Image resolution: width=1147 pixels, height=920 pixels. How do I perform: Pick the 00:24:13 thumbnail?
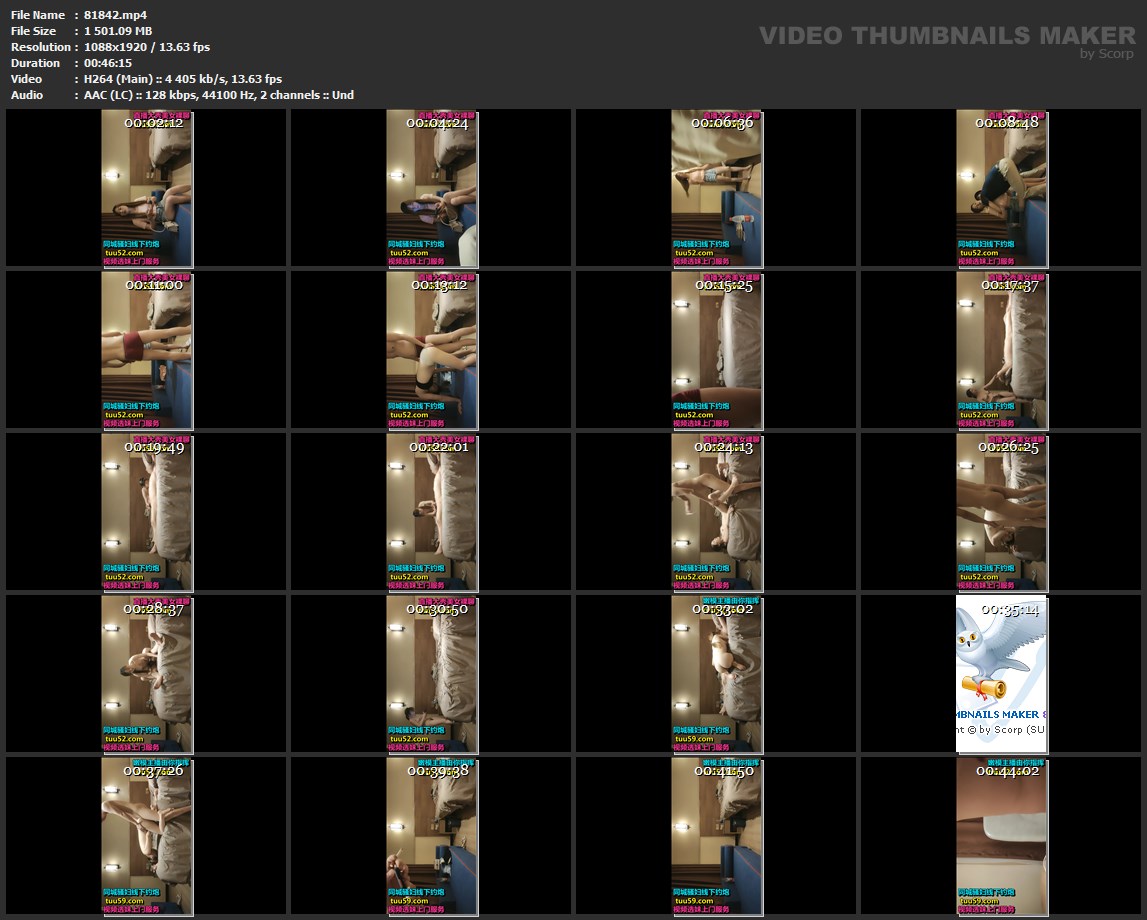pyautogui.click(x=716, y=512)
